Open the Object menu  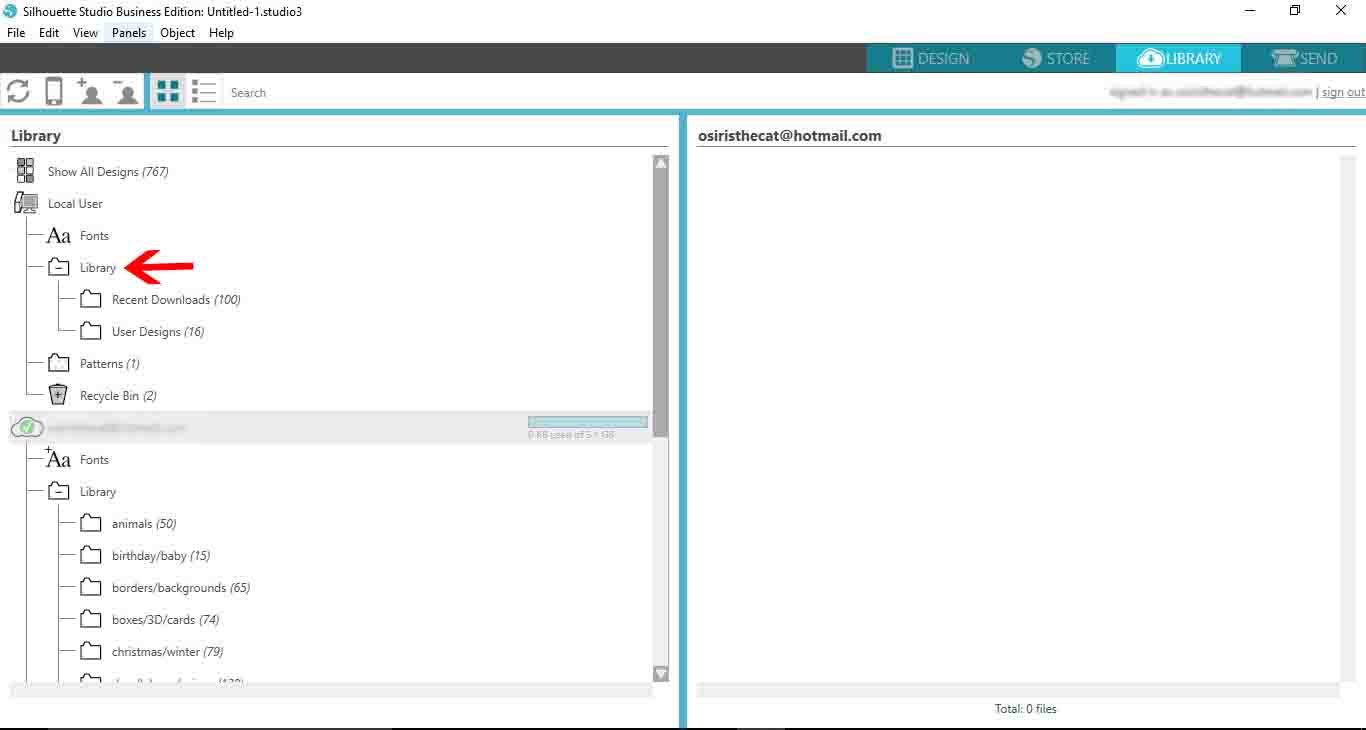(178, 33)
